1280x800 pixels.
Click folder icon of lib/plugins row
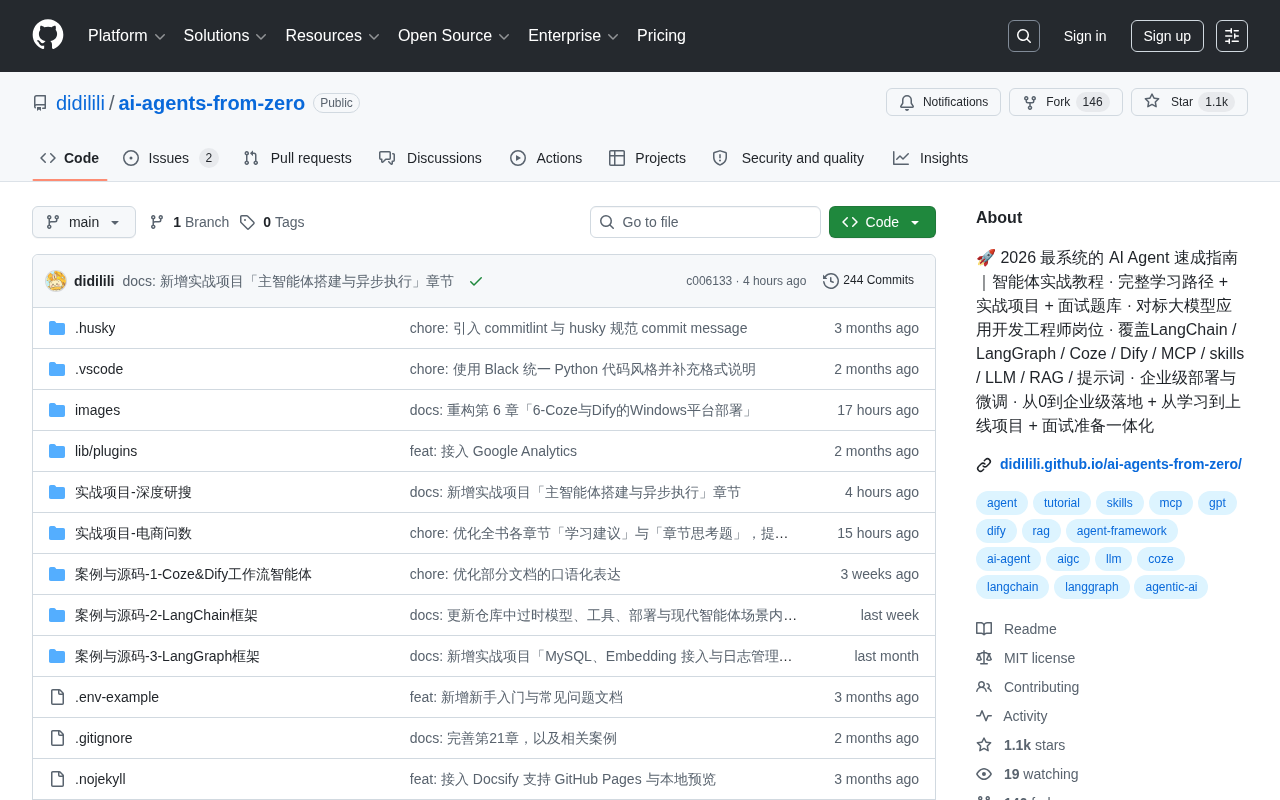57,451
